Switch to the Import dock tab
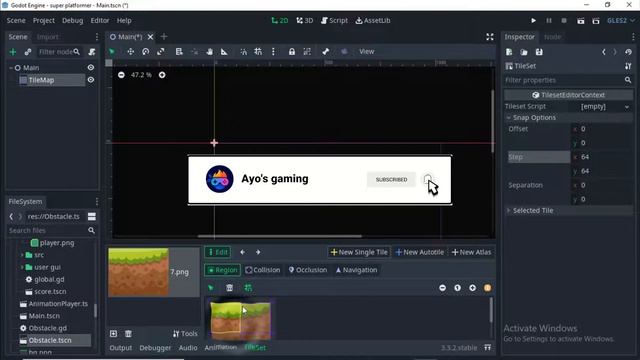Image resolution: width=640 pixels, height=360 pixels. click(47, 37)
